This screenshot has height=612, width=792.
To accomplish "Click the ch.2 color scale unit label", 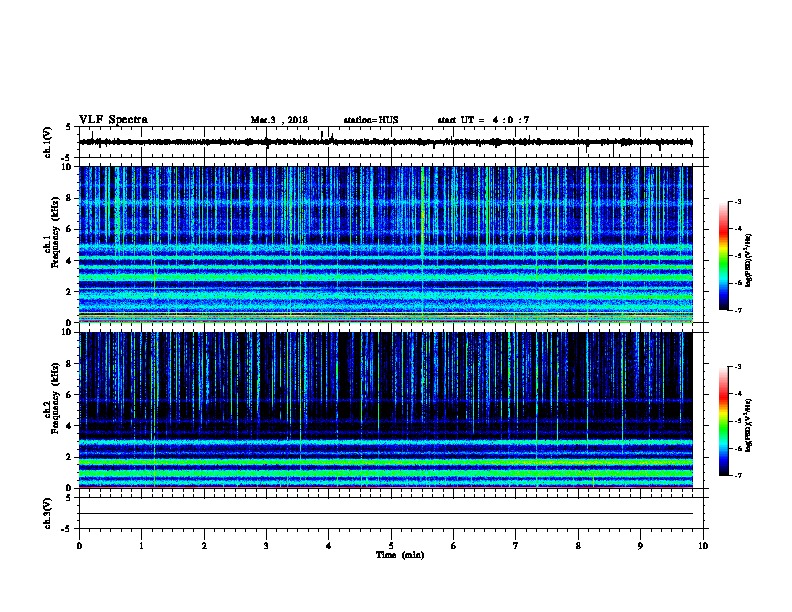I will [749, 425].
